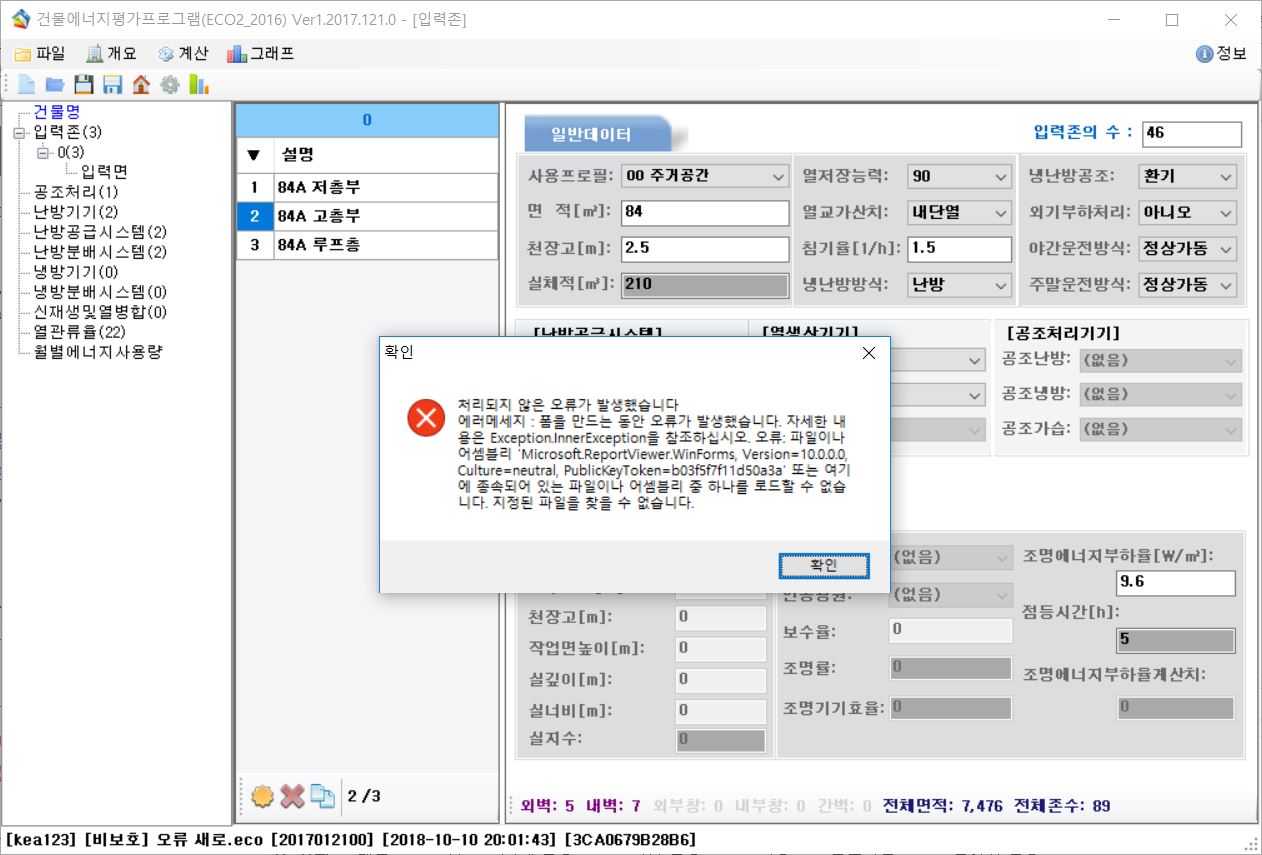Click the orange add-new zone icon
Viewport: 1262px width, 855px height.
262,796
